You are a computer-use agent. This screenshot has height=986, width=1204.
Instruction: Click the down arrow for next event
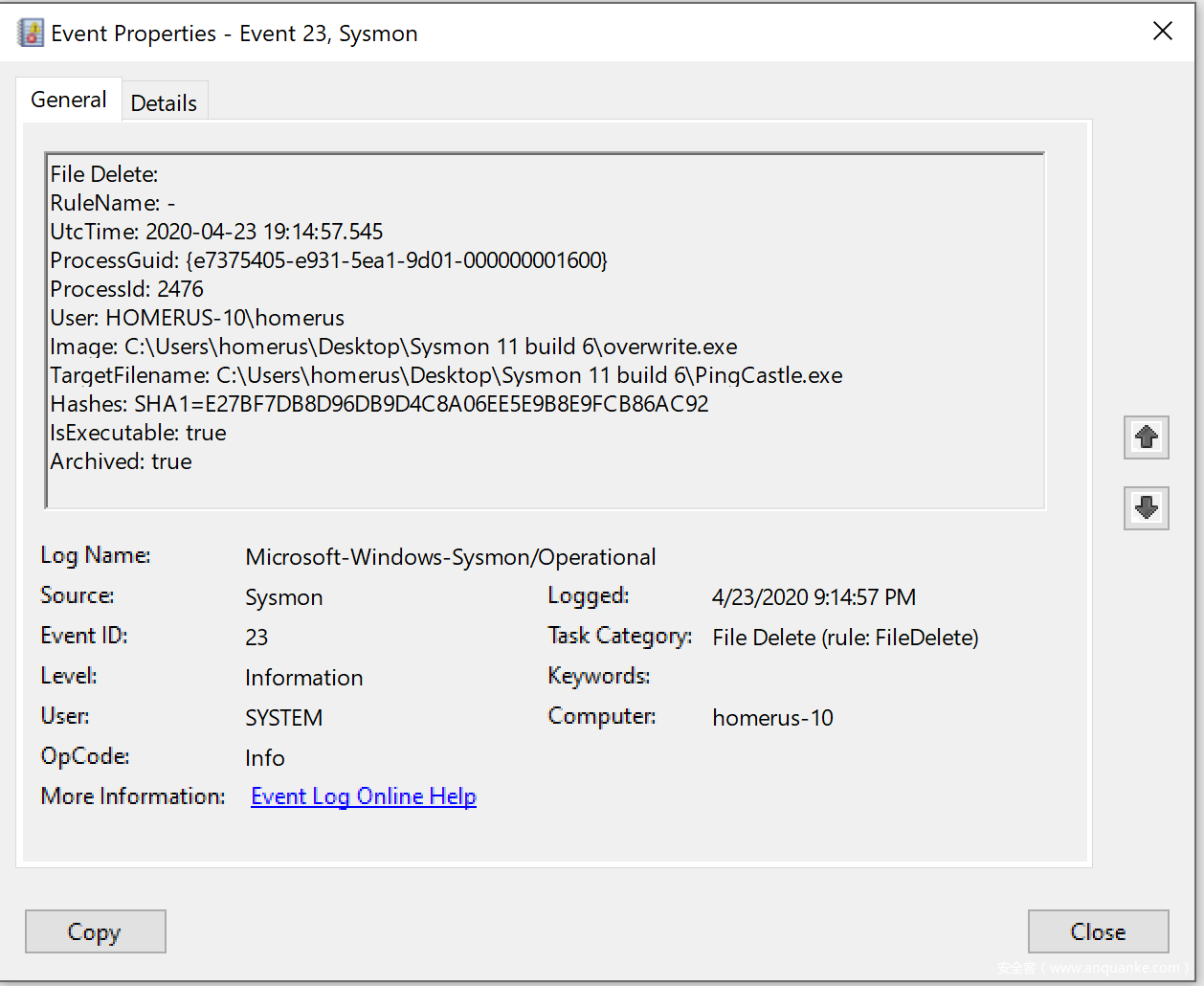coord(1146,507)
